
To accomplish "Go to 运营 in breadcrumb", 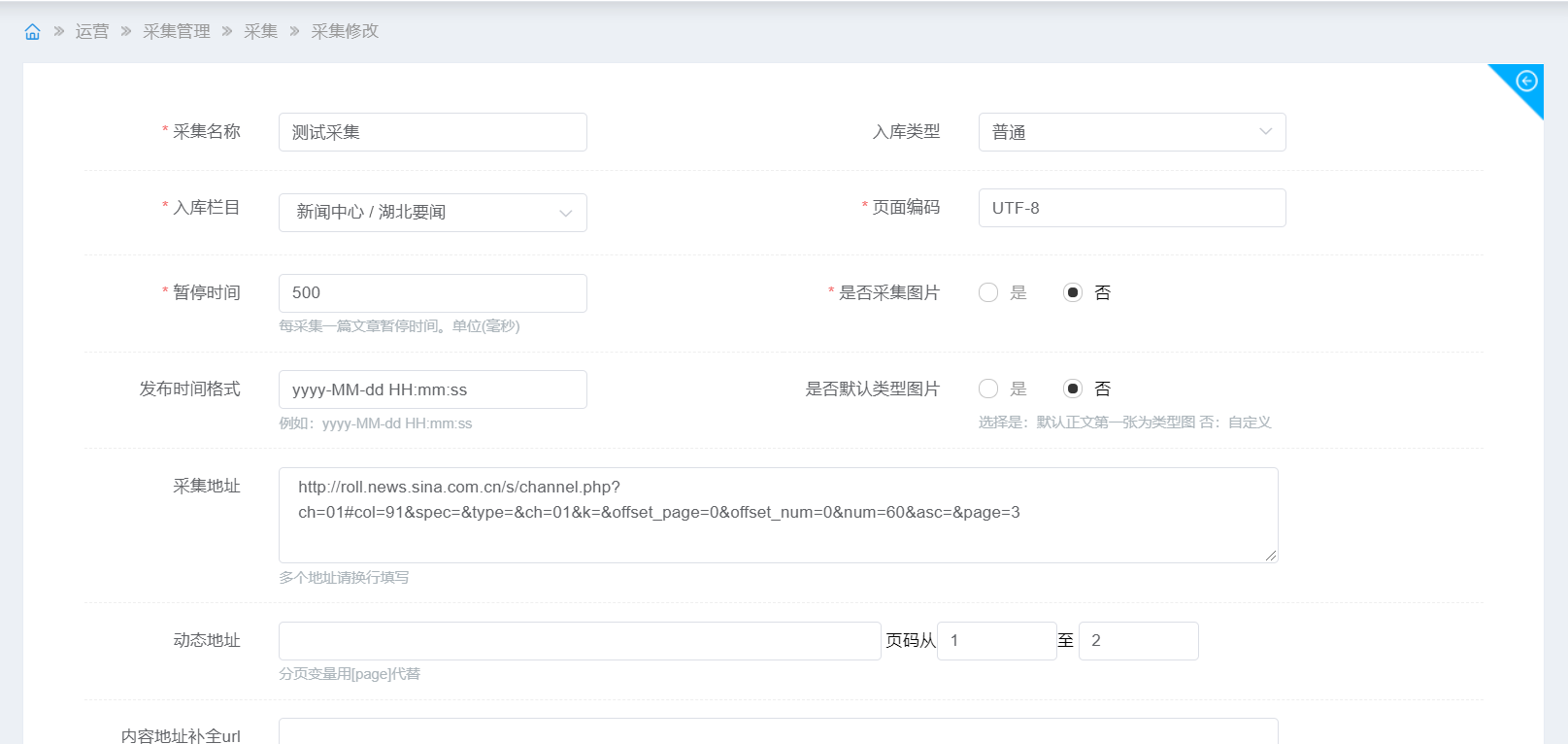I will [x=92, y=32].
